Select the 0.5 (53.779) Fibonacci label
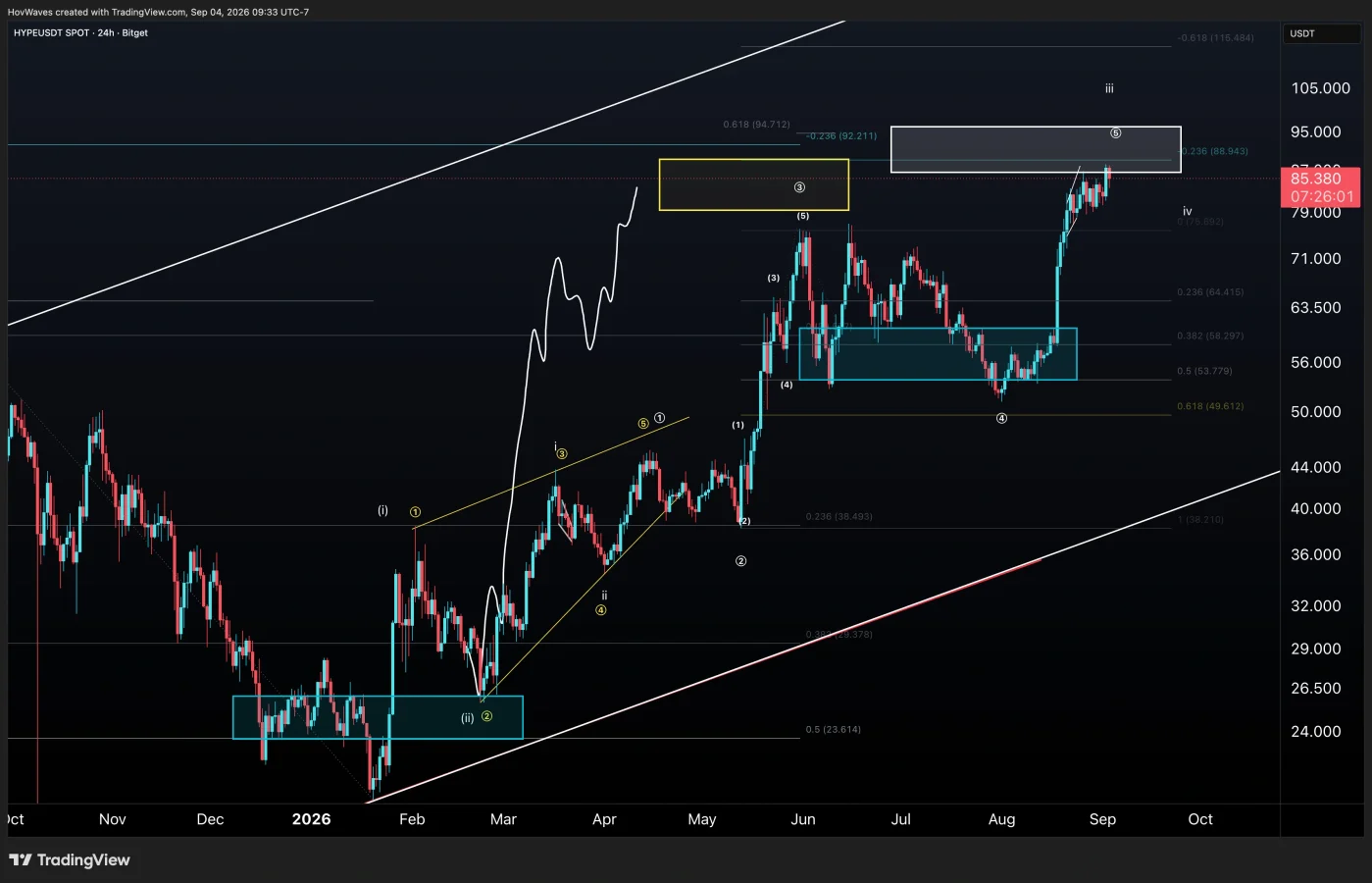The width and height of the screenshot is (1372, 883). point(1204,371)
